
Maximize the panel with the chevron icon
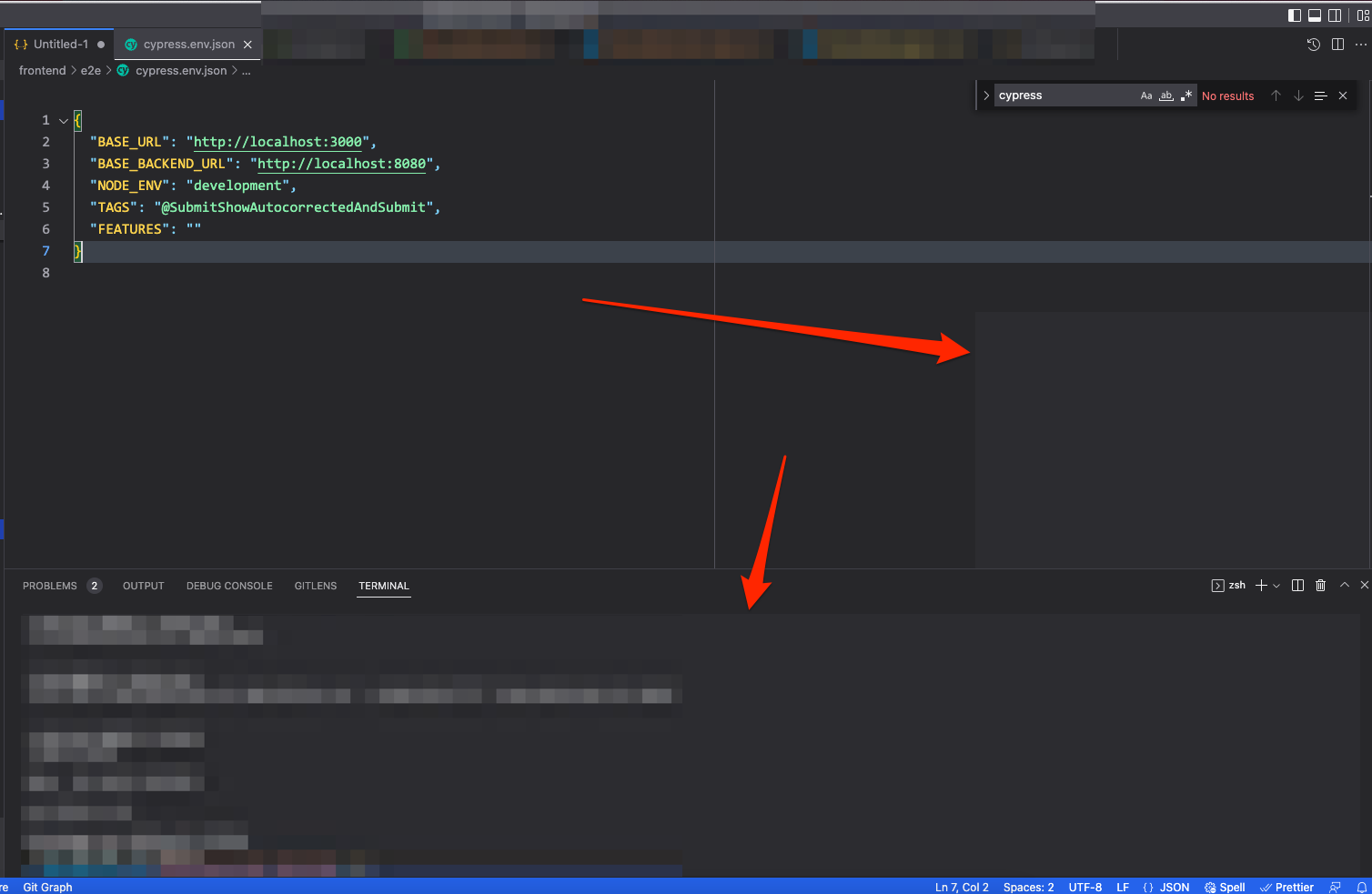(x=1344, y=585)
